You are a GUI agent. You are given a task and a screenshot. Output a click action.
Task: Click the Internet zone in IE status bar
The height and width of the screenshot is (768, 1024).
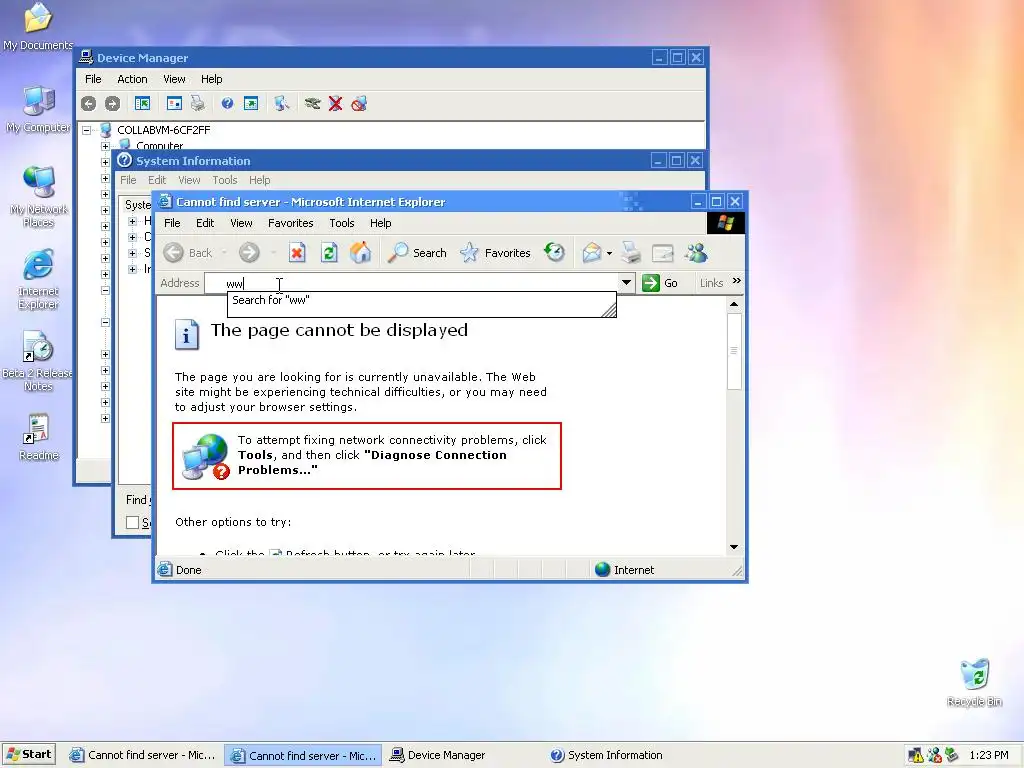(x=624, y=569)
